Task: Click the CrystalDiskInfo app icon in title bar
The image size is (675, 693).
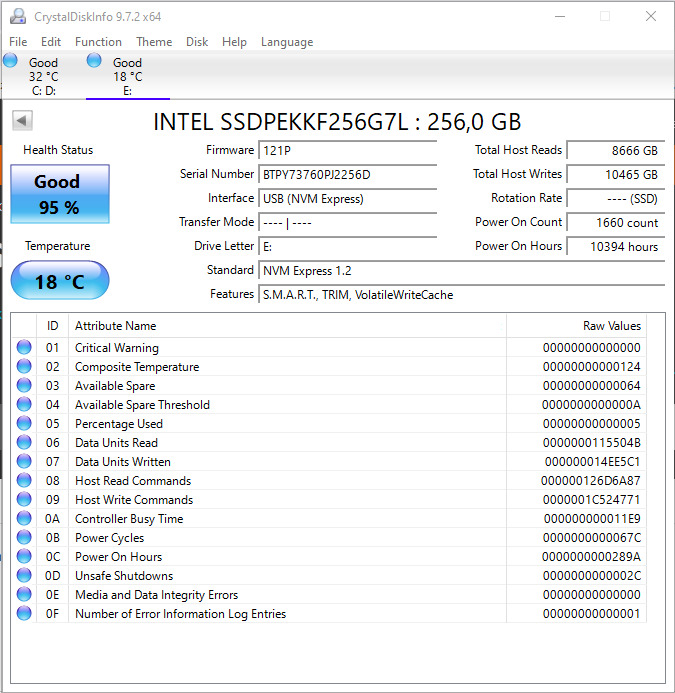Action: click(x=18, y=16)
